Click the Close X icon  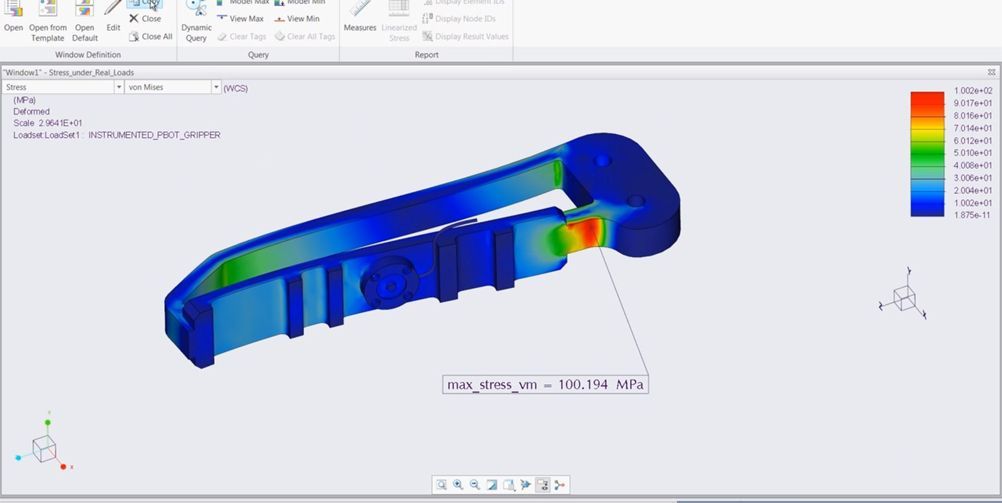pos(134,19)
